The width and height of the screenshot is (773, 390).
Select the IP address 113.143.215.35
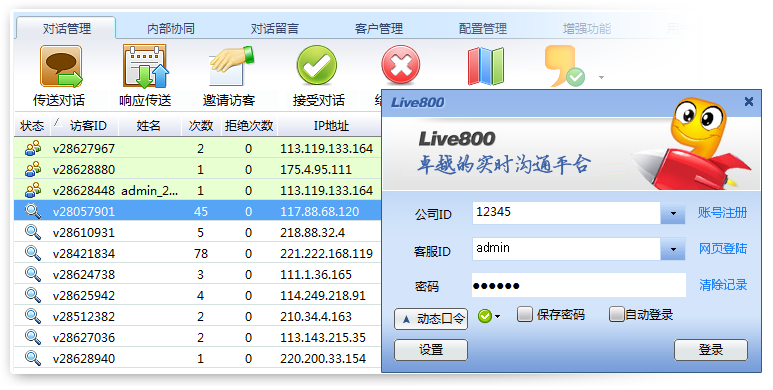[x=323, y=337]
